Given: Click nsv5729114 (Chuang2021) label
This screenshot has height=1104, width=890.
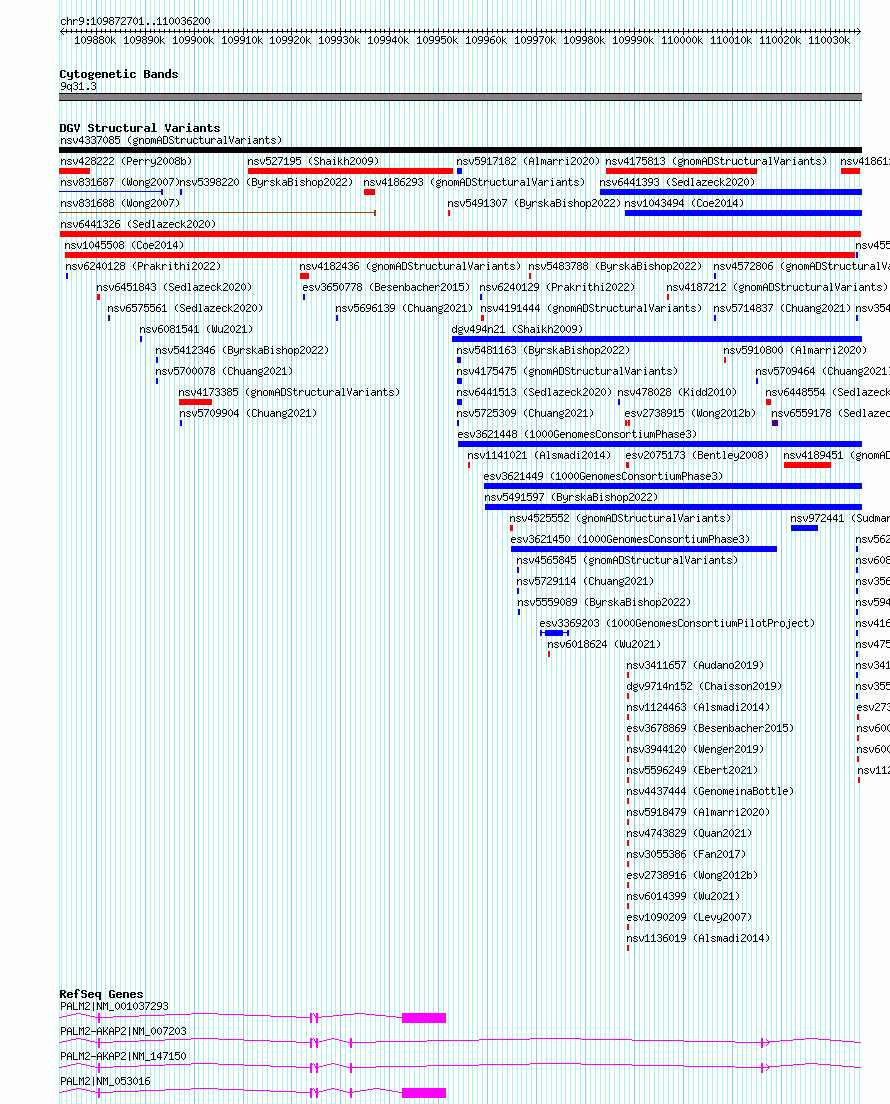Looking at the screenshot, I should point(585,582).
